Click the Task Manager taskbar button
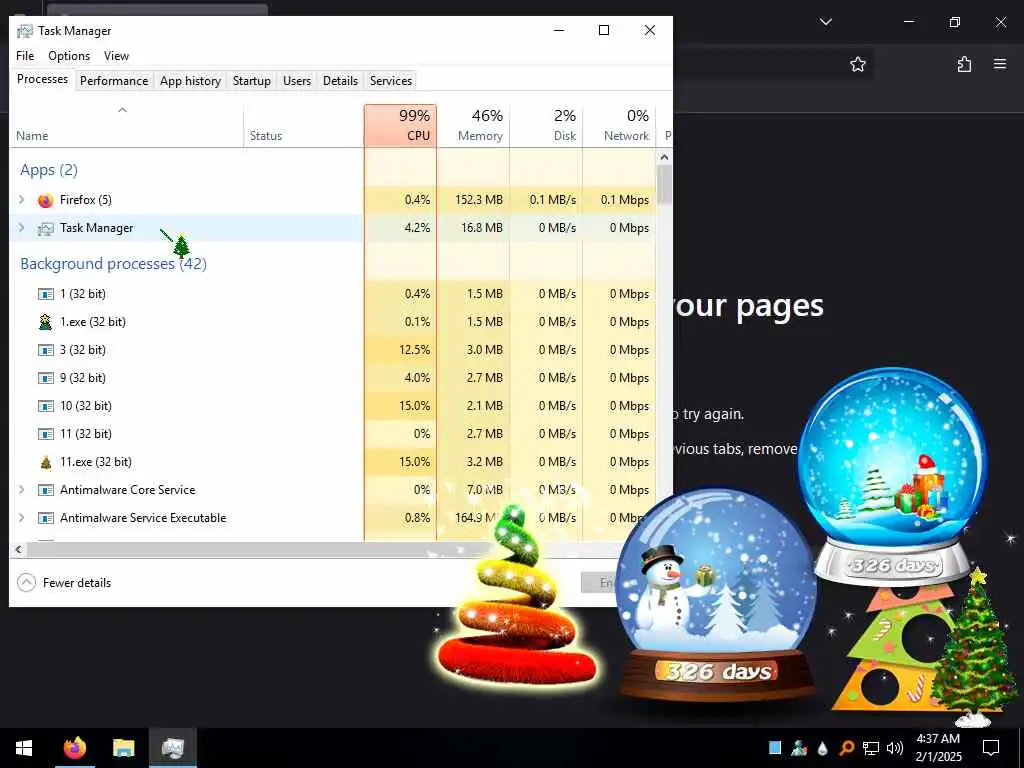 [172, 748]
